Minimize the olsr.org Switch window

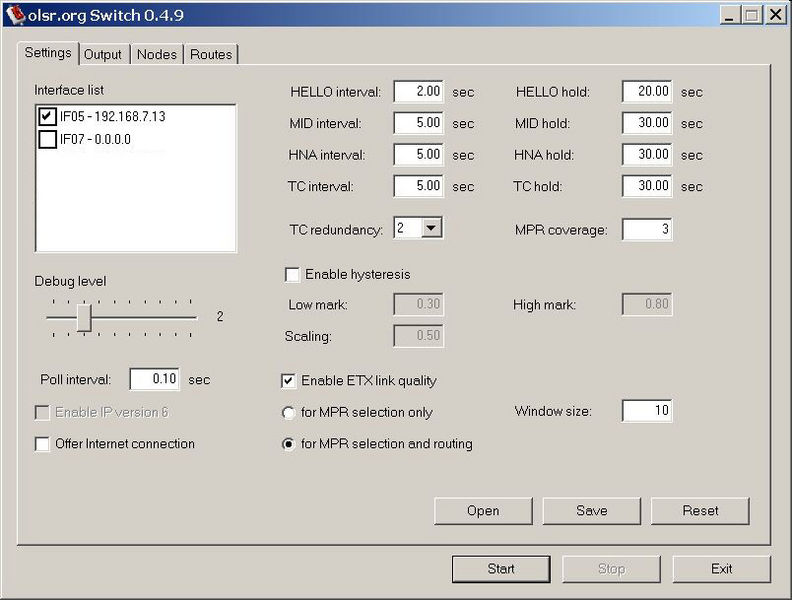pyautogui.click(x=729, y=15)
